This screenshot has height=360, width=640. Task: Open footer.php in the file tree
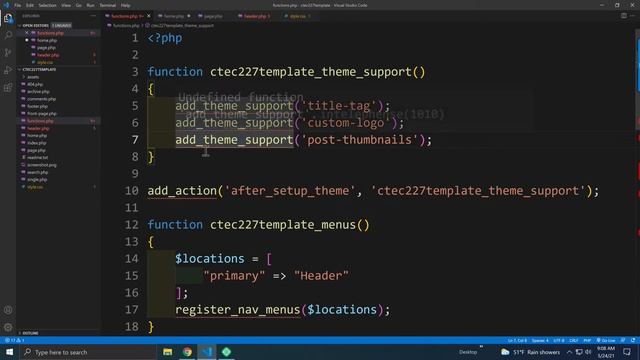(38, 106)
